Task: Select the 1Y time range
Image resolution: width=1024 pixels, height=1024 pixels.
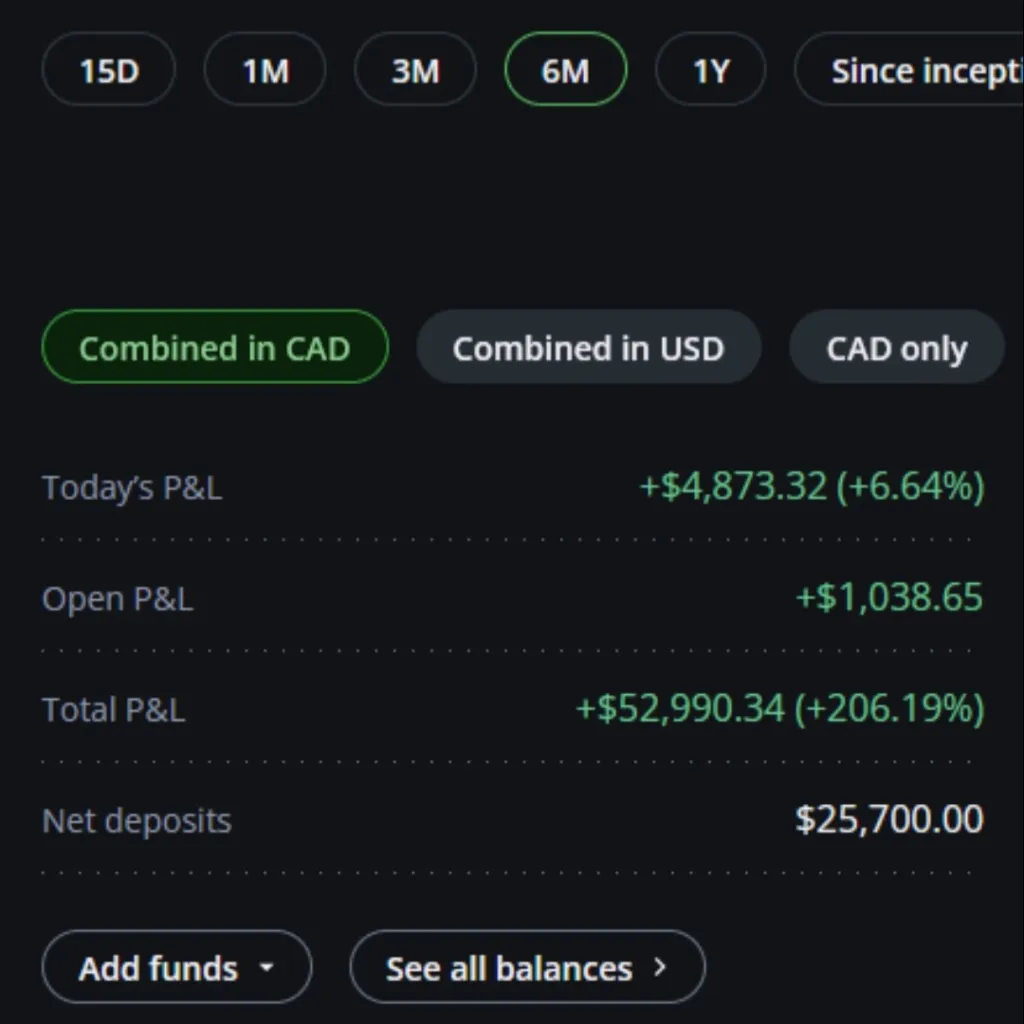Action: pos(711,69)
